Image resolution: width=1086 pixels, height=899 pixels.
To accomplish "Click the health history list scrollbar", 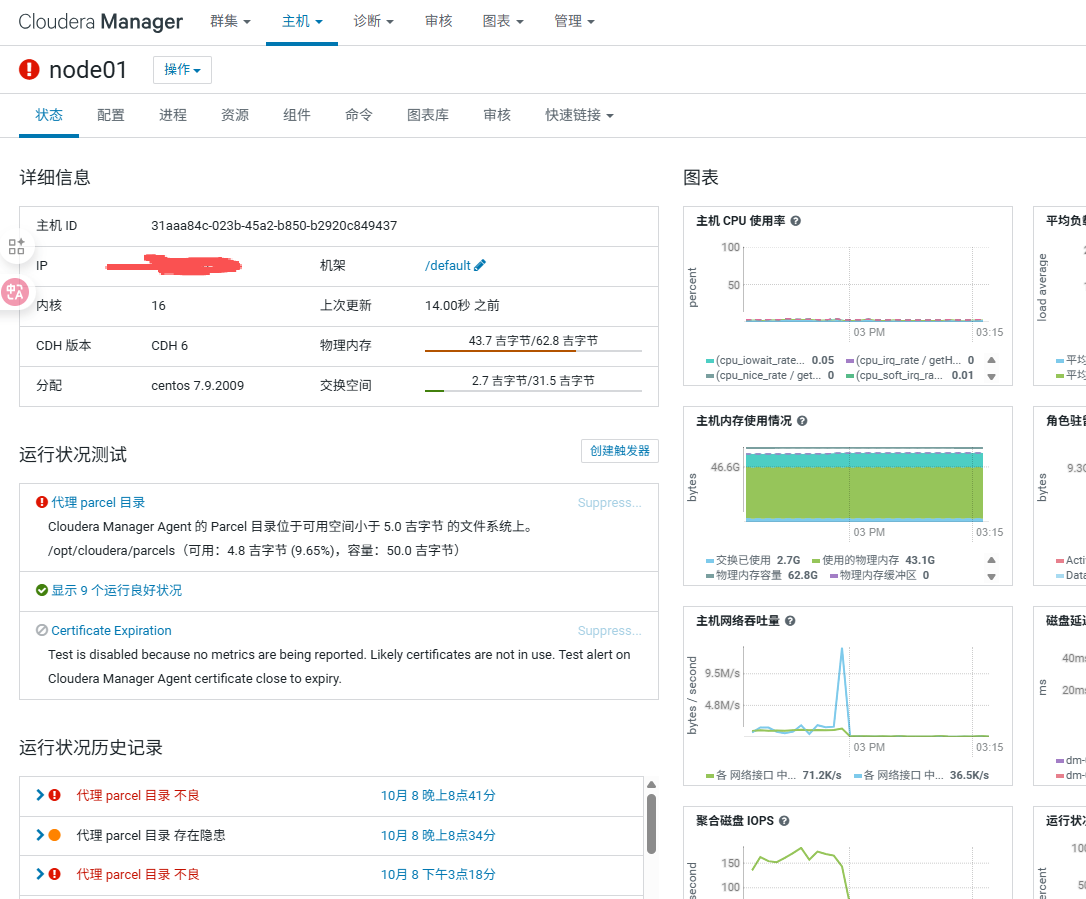I will click(651, 824).
